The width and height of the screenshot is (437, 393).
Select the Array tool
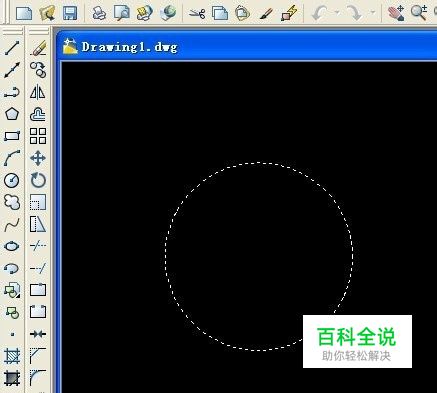pyautogui.click(x=38, y=136)
